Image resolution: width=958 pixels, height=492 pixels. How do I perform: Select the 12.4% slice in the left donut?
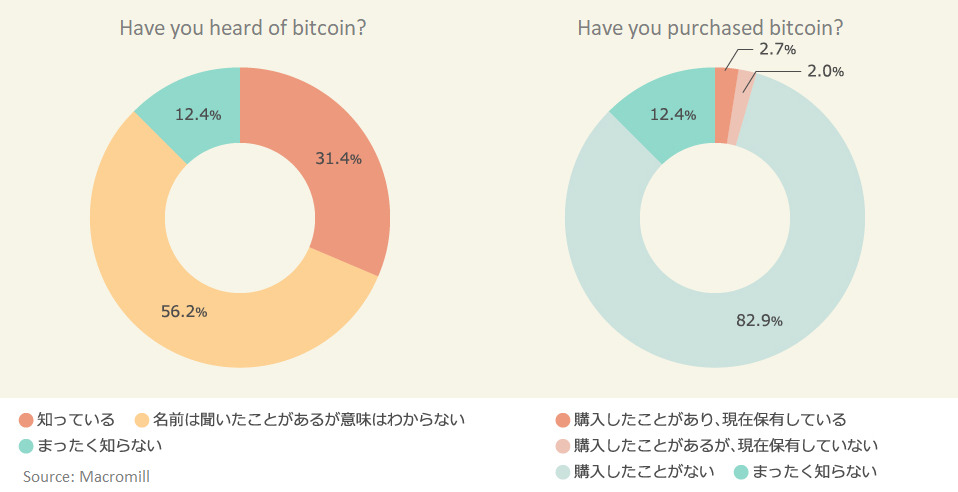tap(197, 113)
